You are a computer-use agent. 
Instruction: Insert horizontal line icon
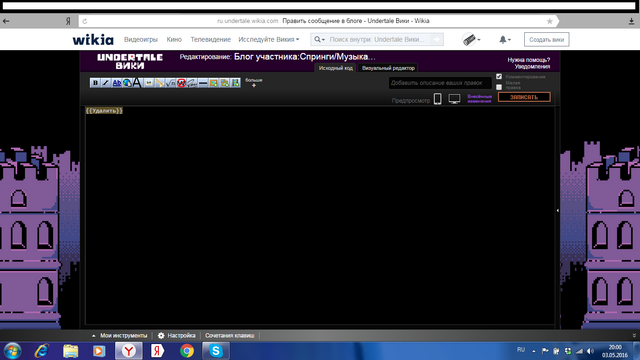click(203, 83)
